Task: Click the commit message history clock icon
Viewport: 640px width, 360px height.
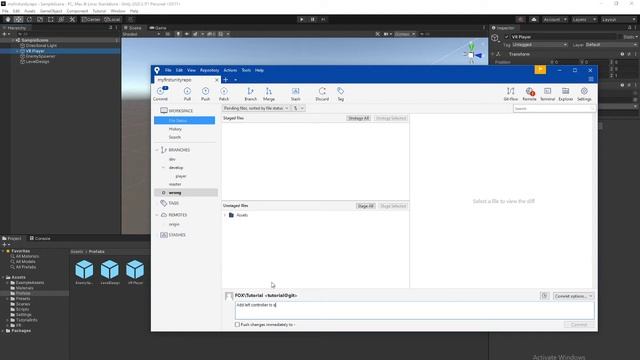Action: (x=544, y=296)
